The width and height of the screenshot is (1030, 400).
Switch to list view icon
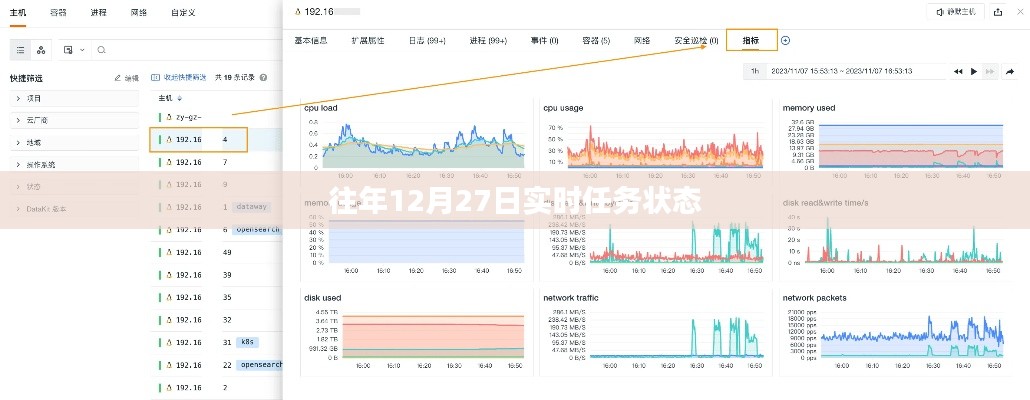(22, 49)
